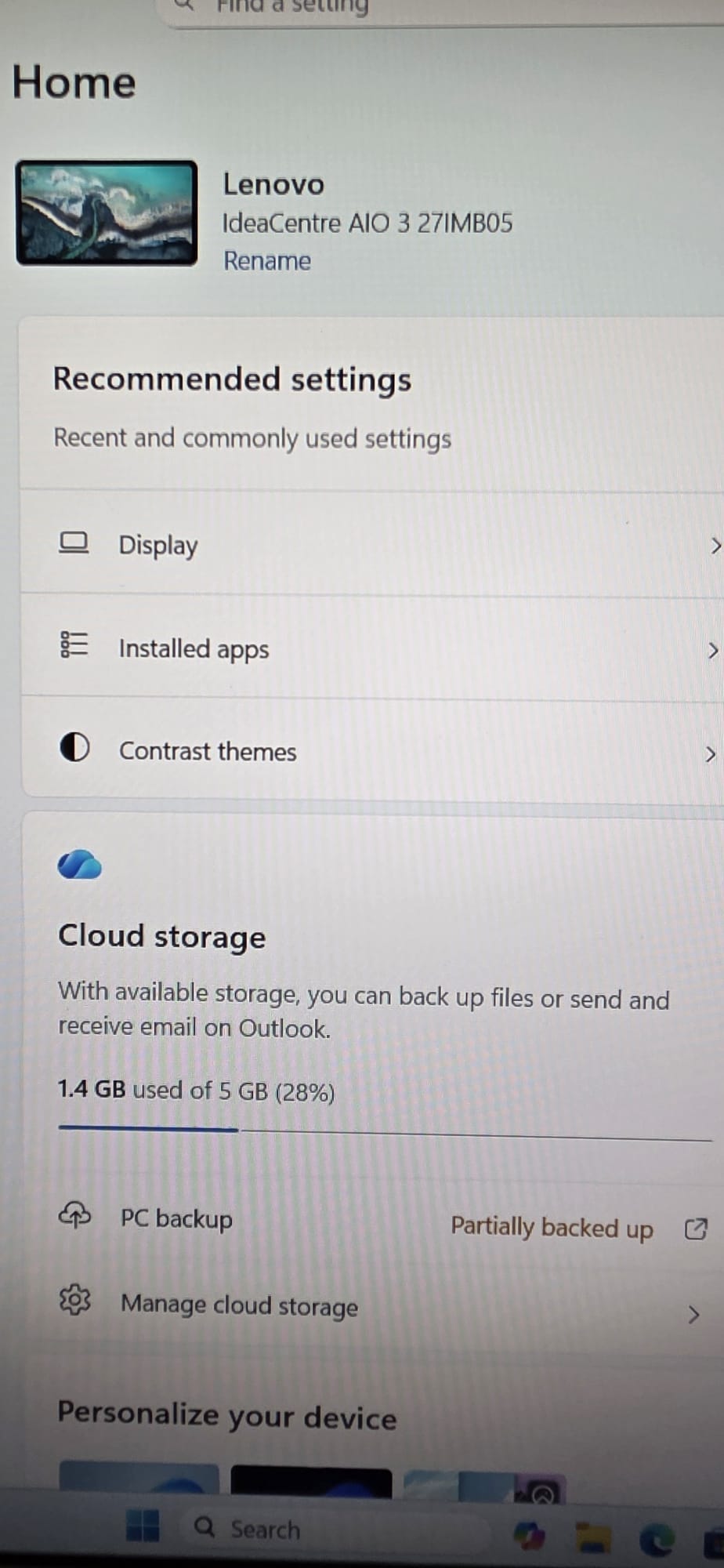Open the Windows Start menu
724x1568 pixels.
pos(143,1526)
